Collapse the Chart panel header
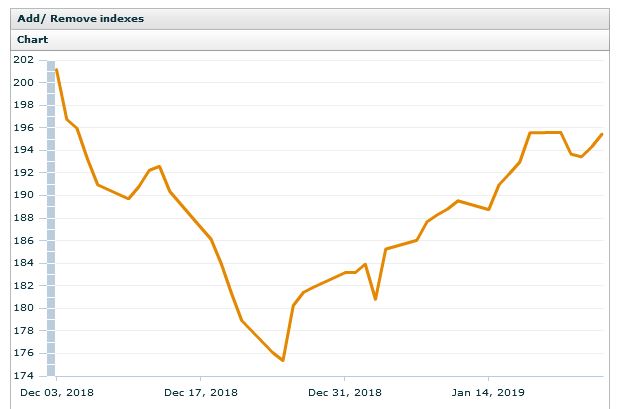623x409 pixels. tap(310, 40)
